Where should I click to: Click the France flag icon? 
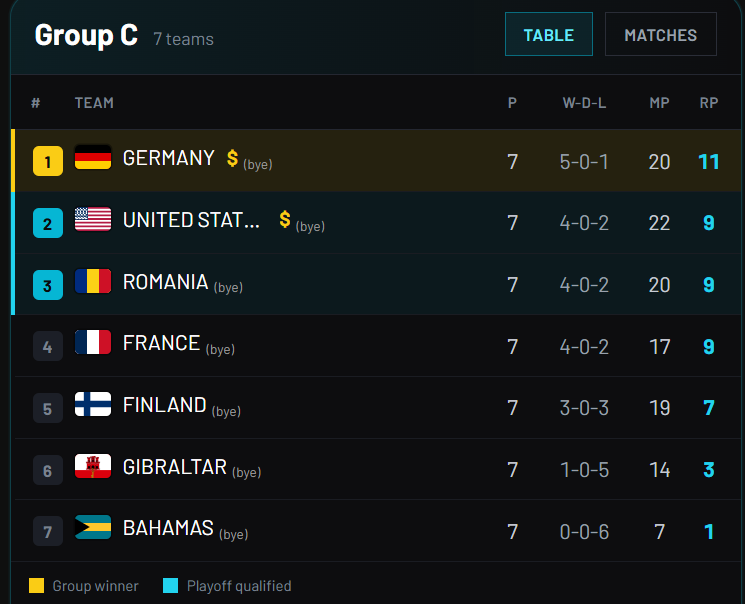pyautogui.click(x=93, y=342)
